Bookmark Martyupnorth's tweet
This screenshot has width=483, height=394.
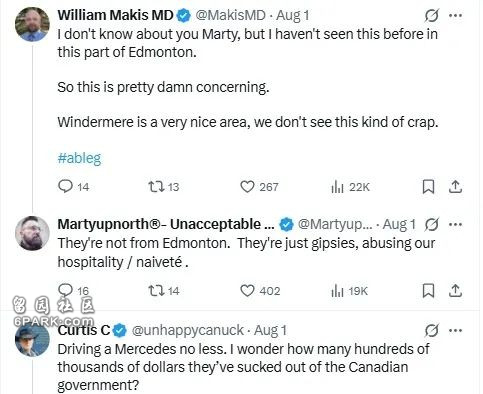pos(428,291)
